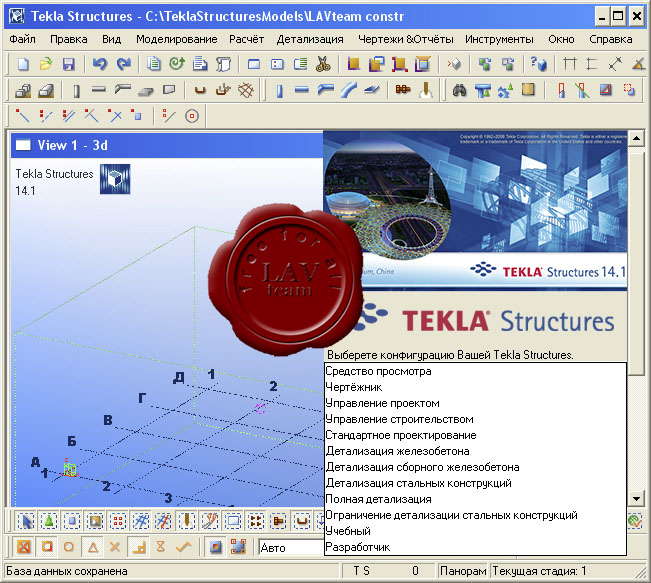Click the help question mark cube icon
Image resolution: width=651 pixels, height=583 pixels.
pos(538,64)
